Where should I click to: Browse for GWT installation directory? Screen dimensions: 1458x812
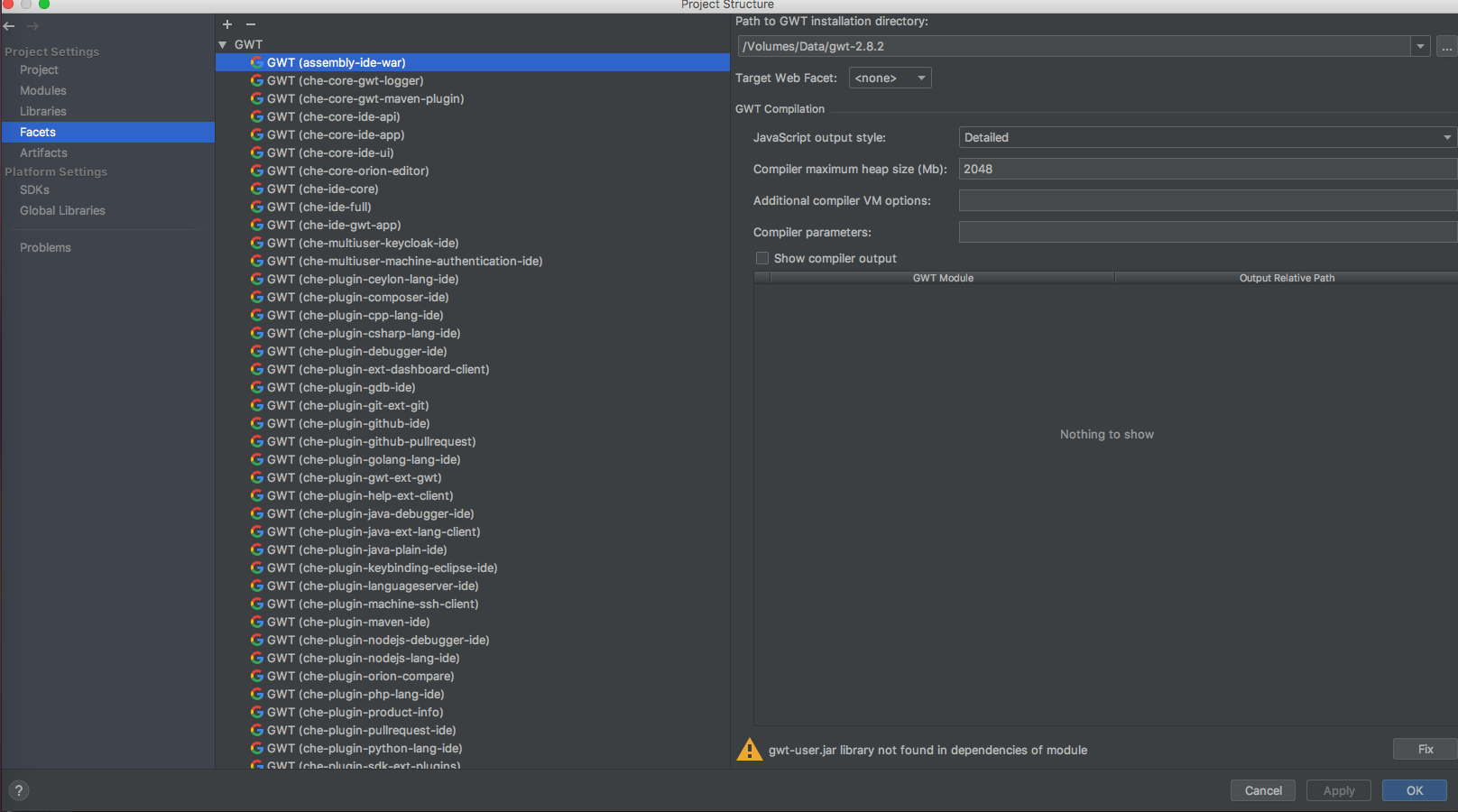click(1446, 46)
